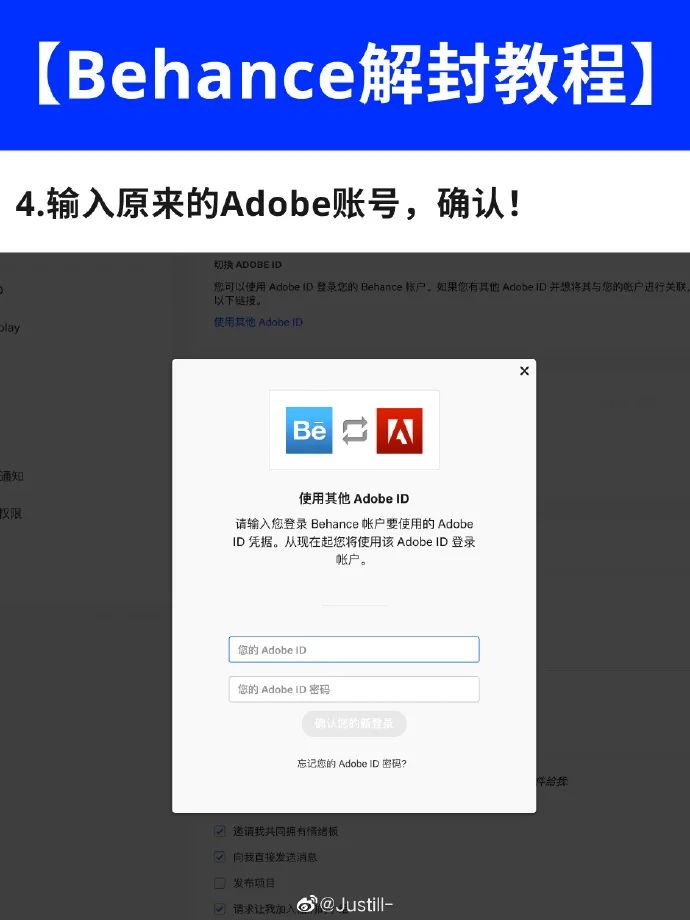Open the 通知 item in the left sidebar

click(x=11, y=476)
